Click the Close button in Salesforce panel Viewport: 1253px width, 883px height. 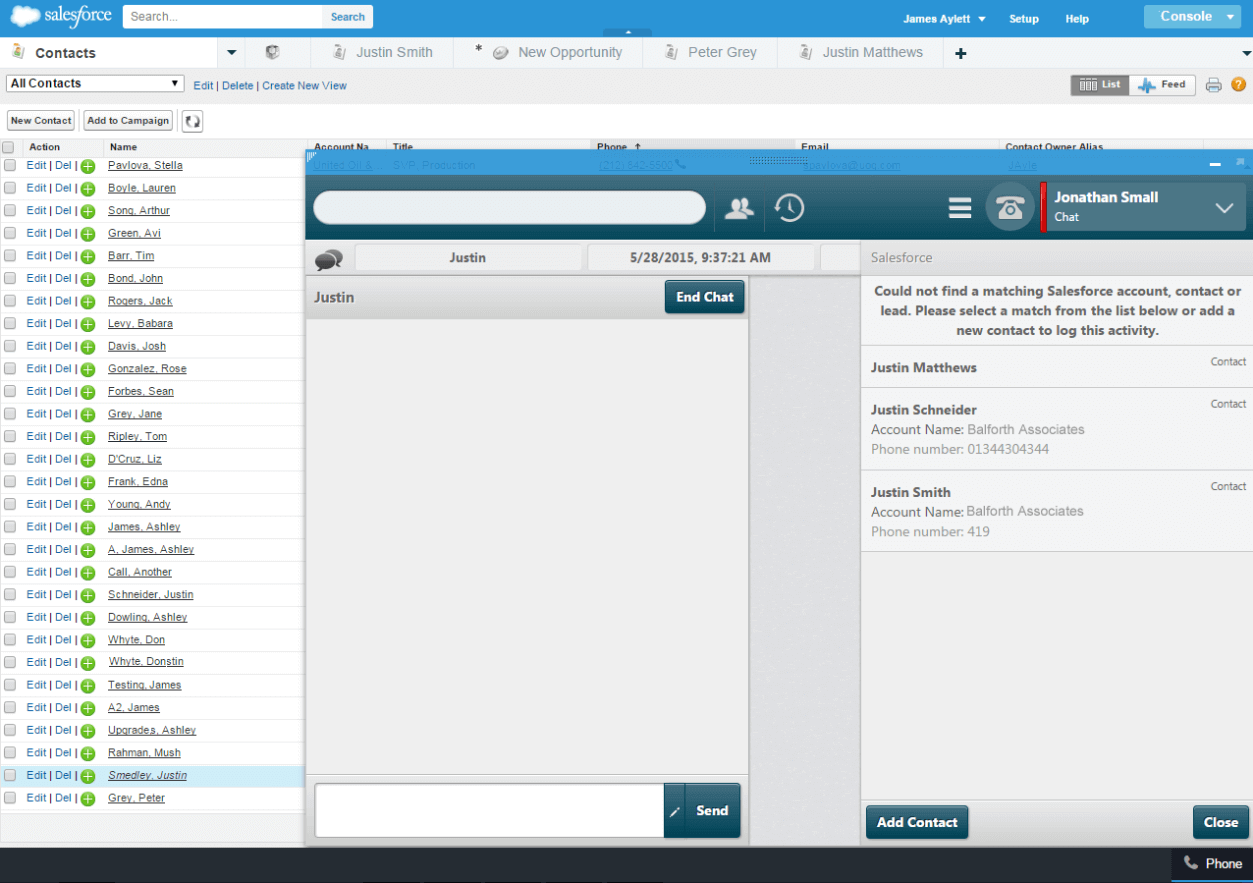(1221, 822)
